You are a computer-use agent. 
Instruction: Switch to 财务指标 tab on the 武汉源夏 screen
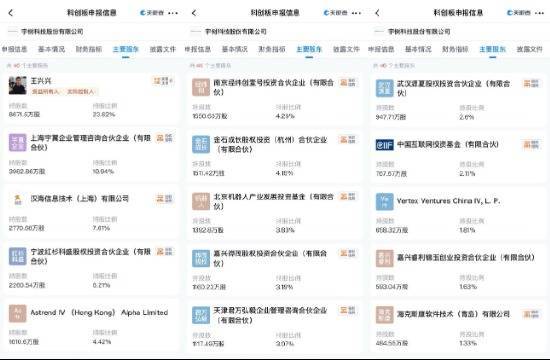455,49
